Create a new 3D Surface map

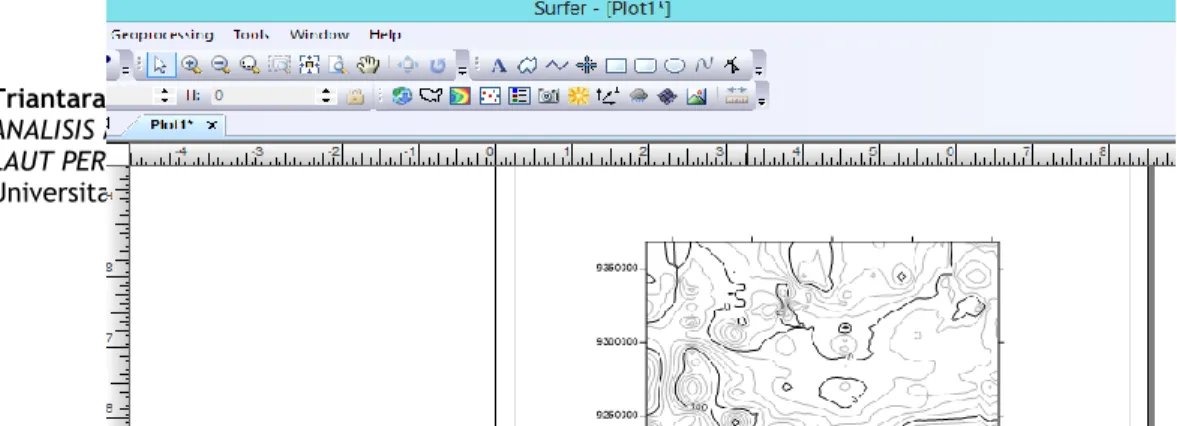coord(696,96)
